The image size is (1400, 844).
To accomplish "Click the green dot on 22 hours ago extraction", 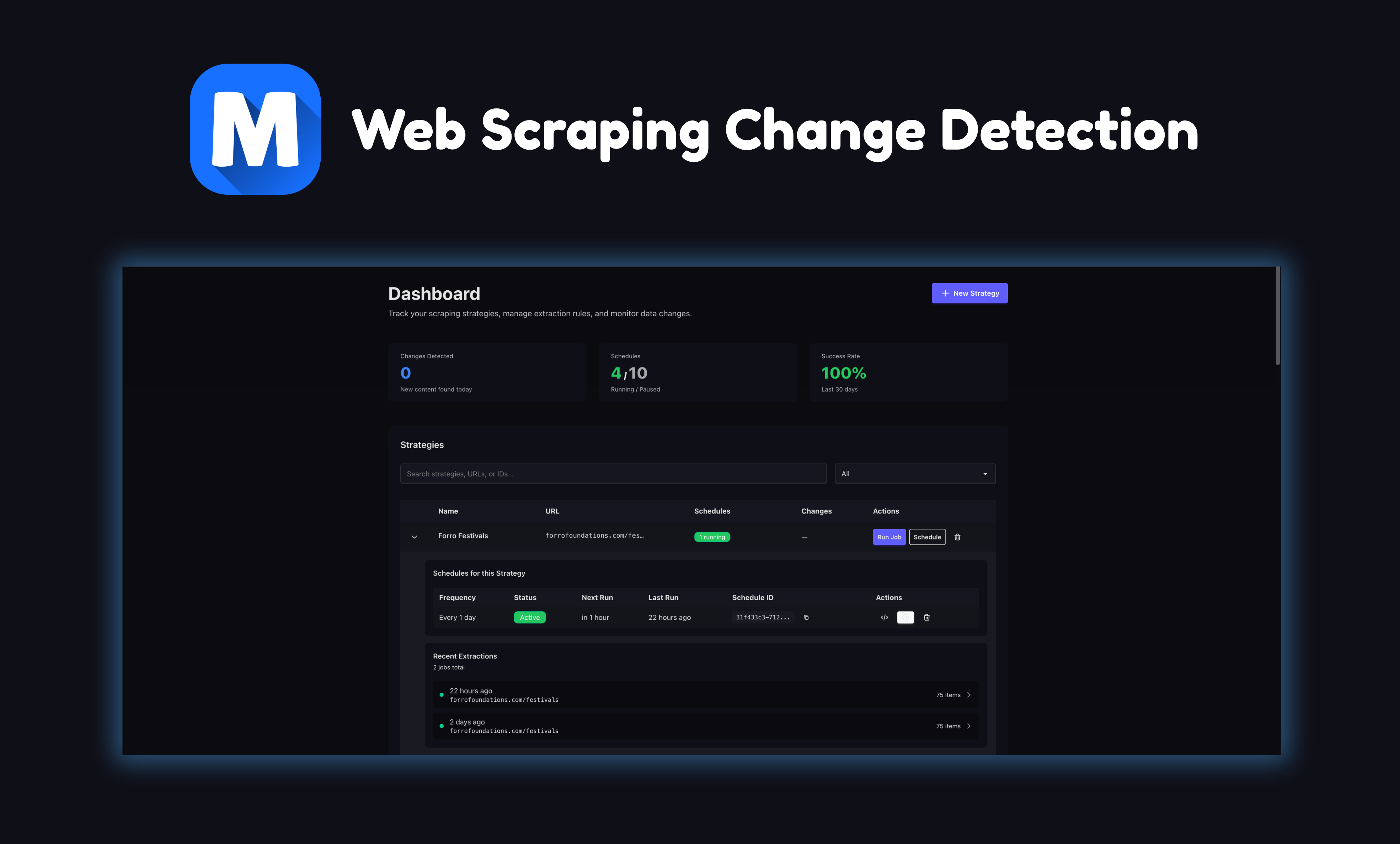I will tap(442, 695).
